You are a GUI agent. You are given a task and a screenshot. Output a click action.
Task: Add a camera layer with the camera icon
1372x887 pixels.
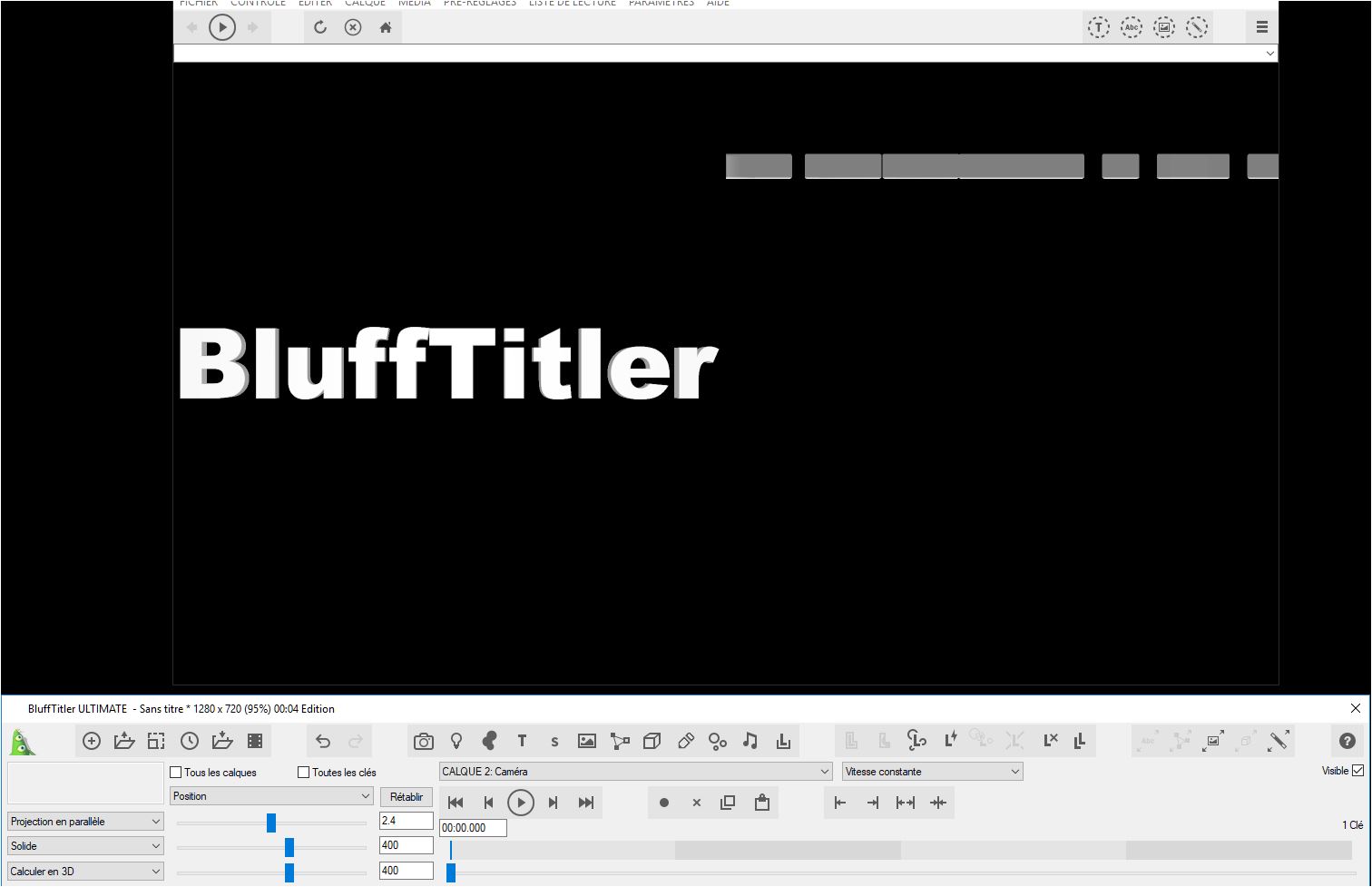[x=424, y=741]
